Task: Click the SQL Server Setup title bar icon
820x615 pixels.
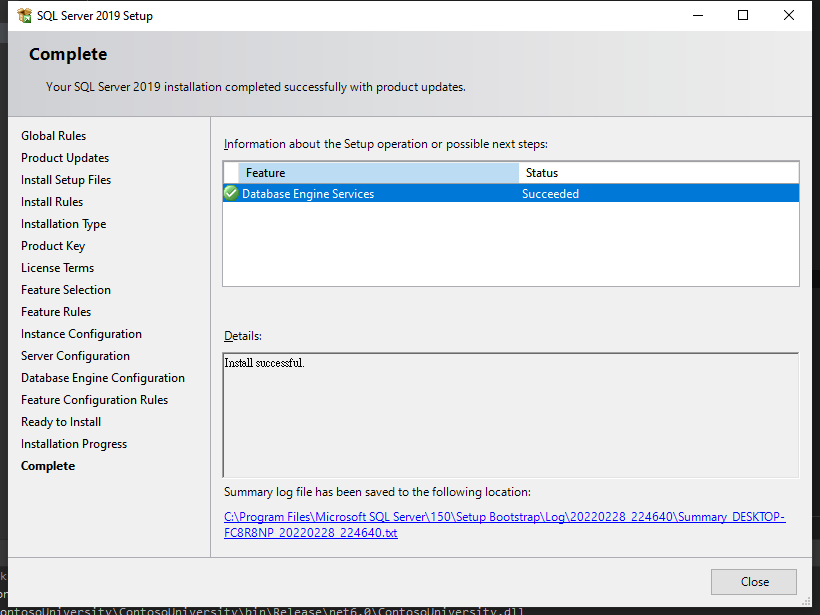Action: pyautogui.click(x=24, y=16)
